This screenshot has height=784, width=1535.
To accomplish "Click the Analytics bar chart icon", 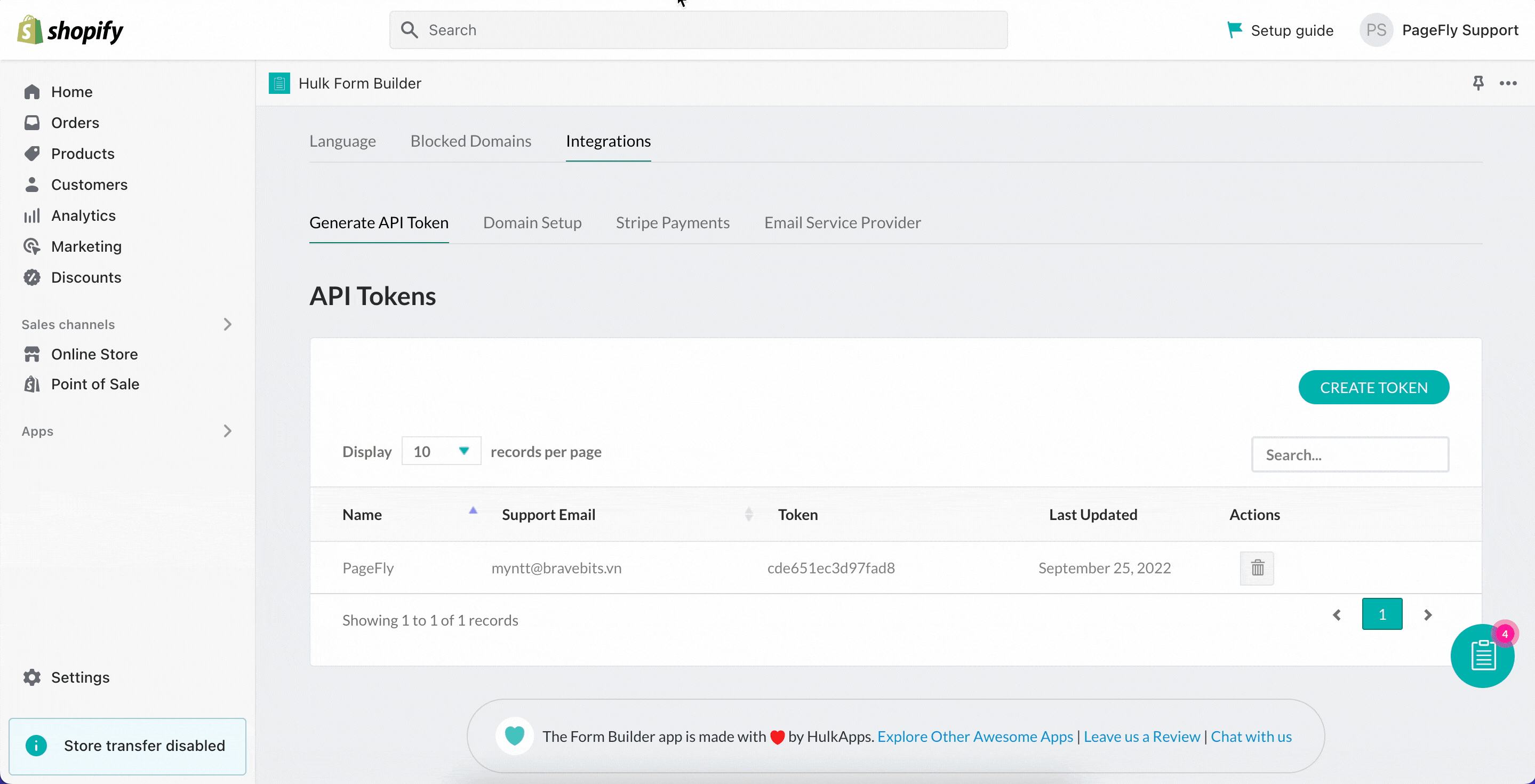I will [31, 215].
